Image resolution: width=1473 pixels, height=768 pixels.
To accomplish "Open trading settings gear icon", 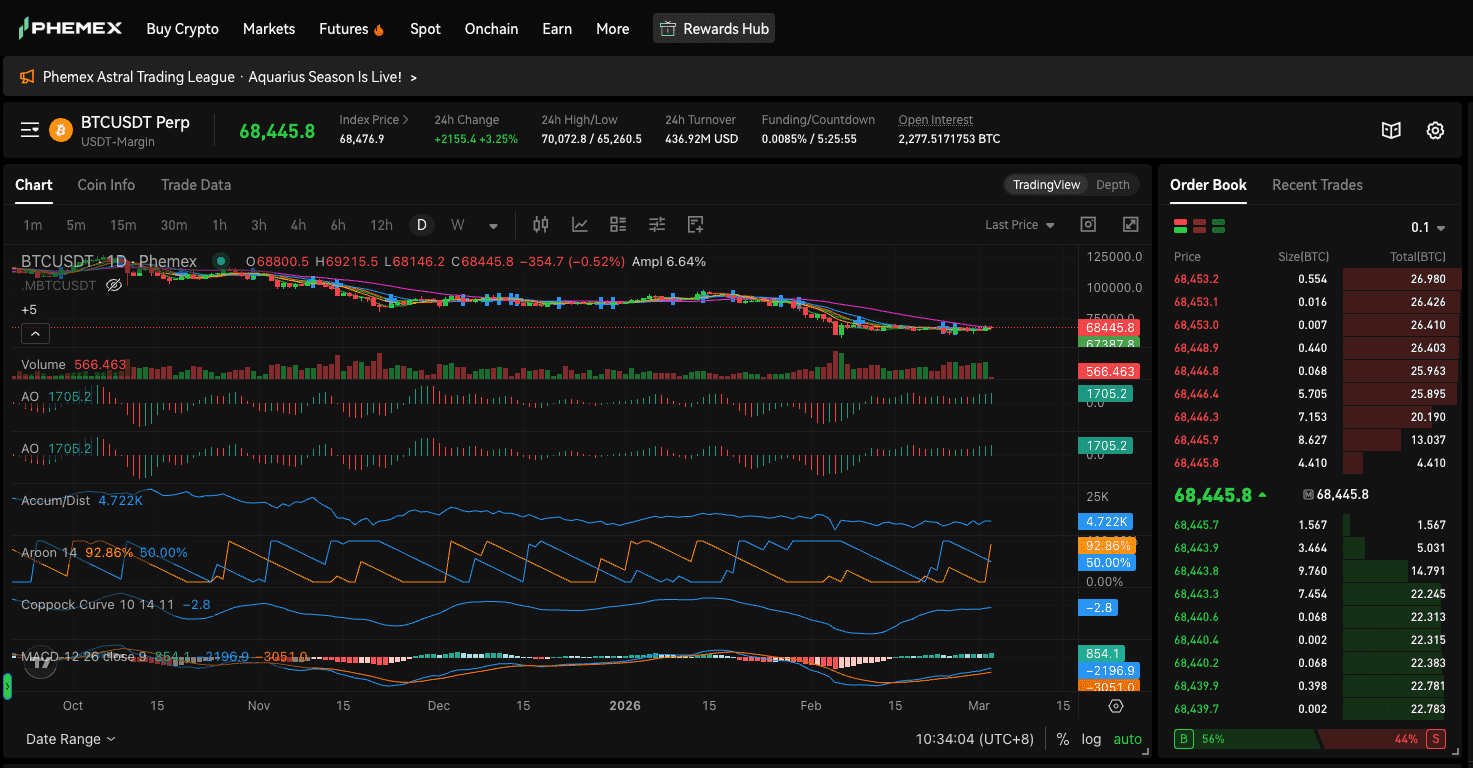I will 1435,130.
